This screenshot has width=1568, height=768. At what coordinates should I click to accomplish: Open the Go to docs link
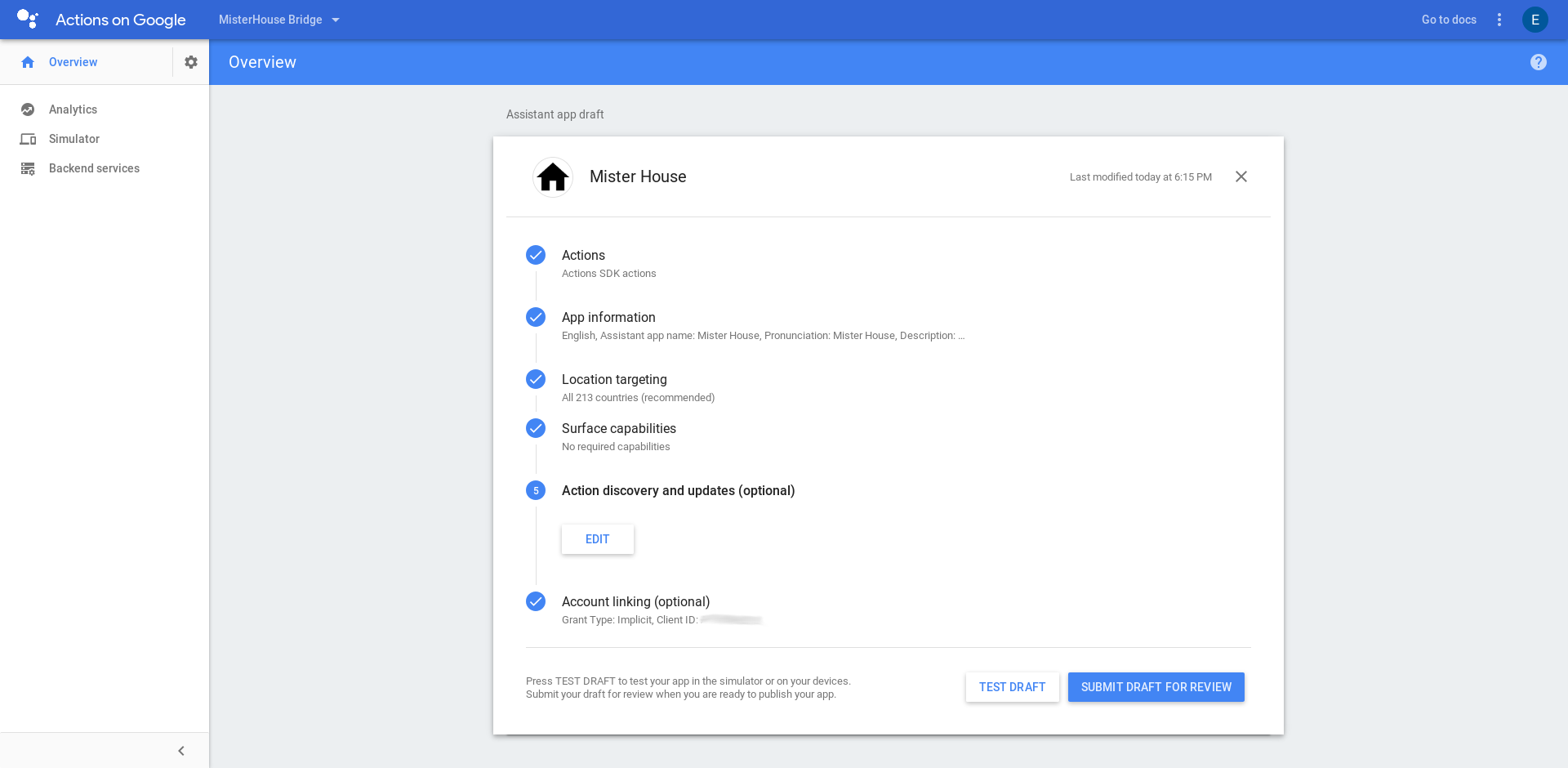coord(1449,20)
